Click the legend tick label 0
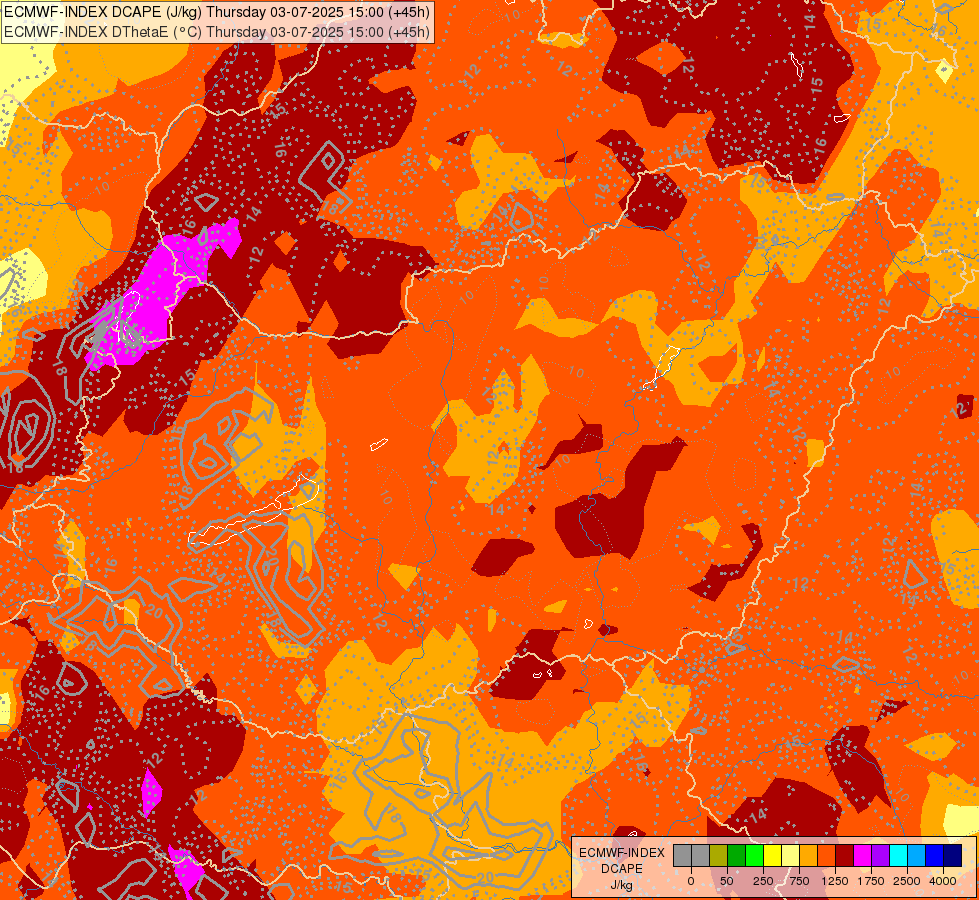 pos(691,881)
